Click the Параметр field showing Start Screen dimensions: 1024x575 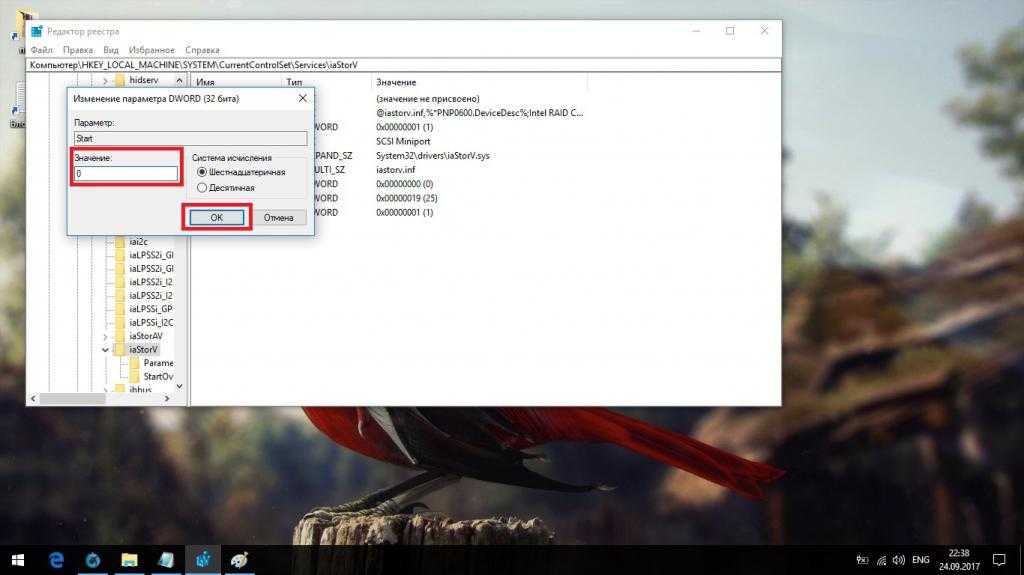click(x=190, y=139)
